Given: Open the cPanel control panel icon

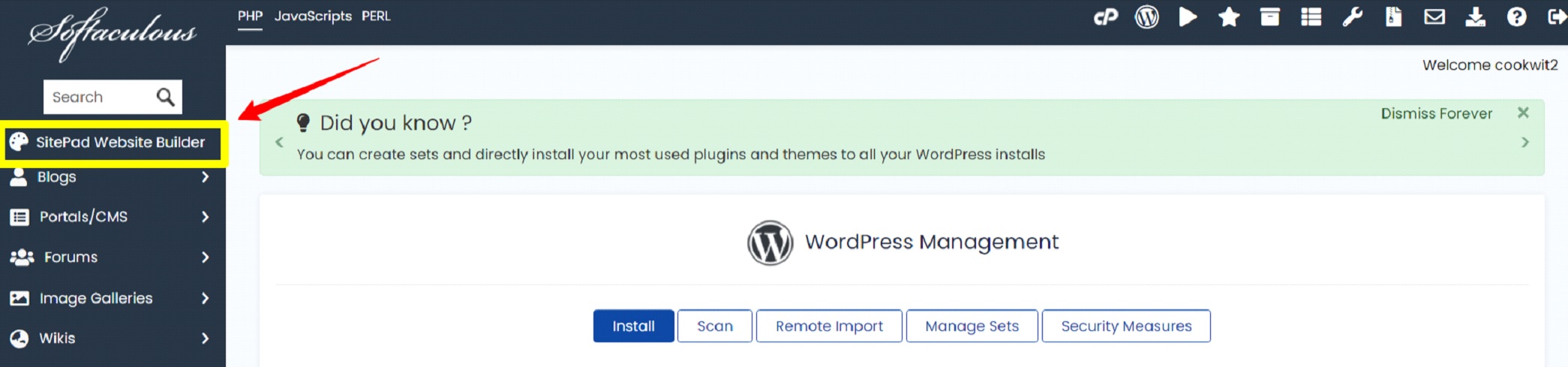Looking at the screenshot, I should click(1106, 17).
